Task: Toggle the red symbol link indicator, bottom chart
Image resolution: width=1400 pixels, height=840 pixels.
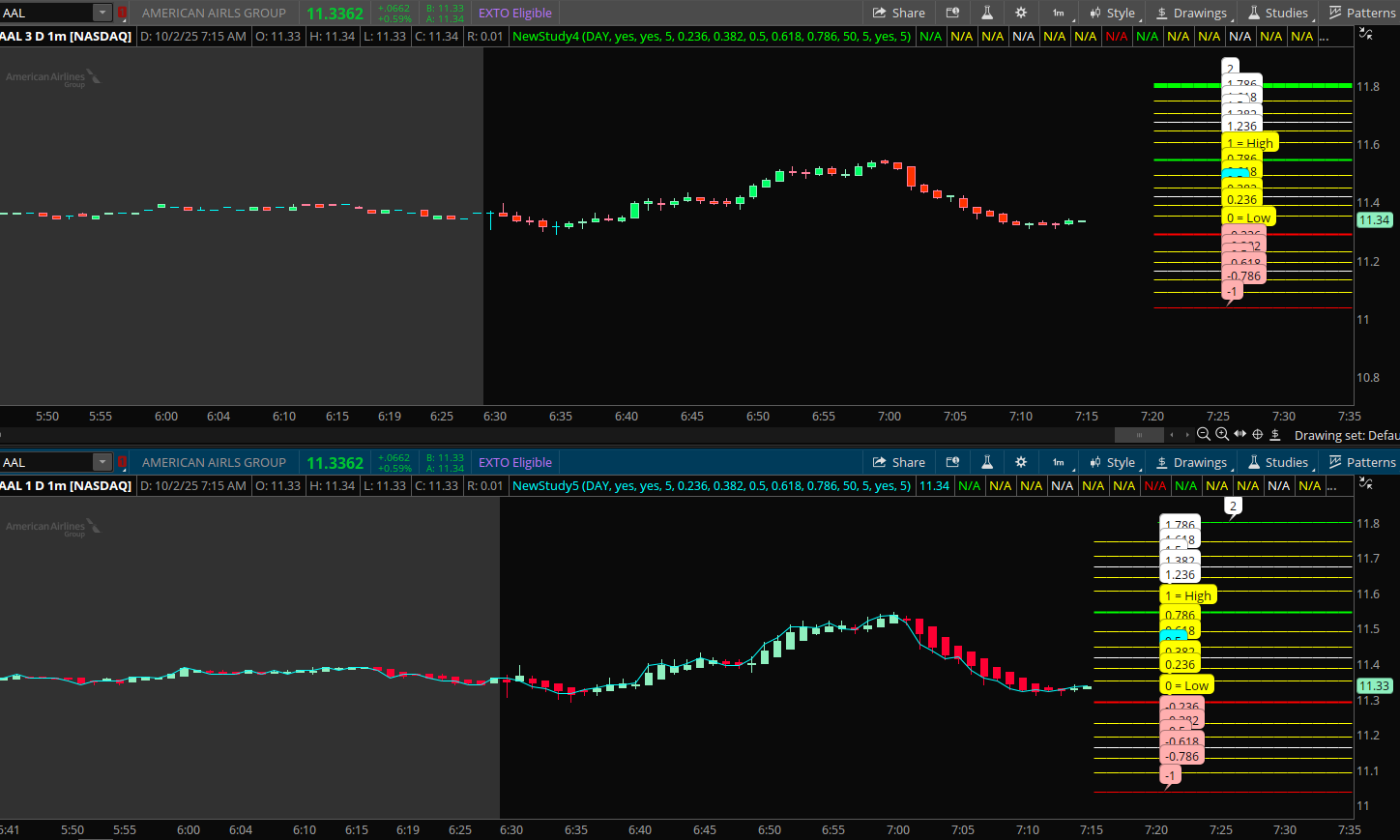Action: click(122, 462)
